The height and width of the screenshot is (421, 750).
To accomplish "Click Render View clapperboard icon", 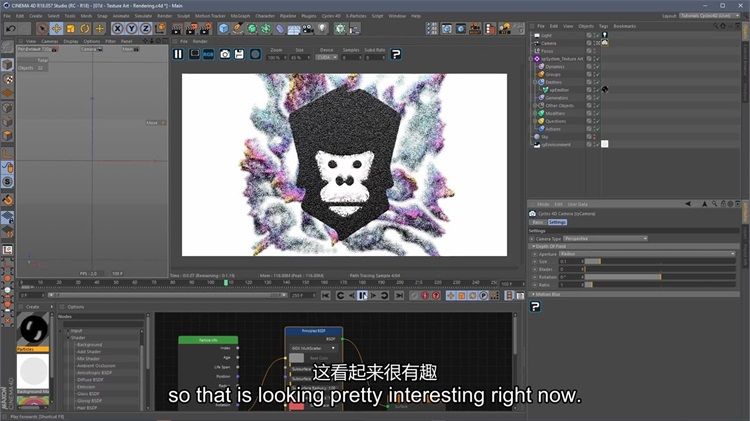I will [x=176, y=29].
